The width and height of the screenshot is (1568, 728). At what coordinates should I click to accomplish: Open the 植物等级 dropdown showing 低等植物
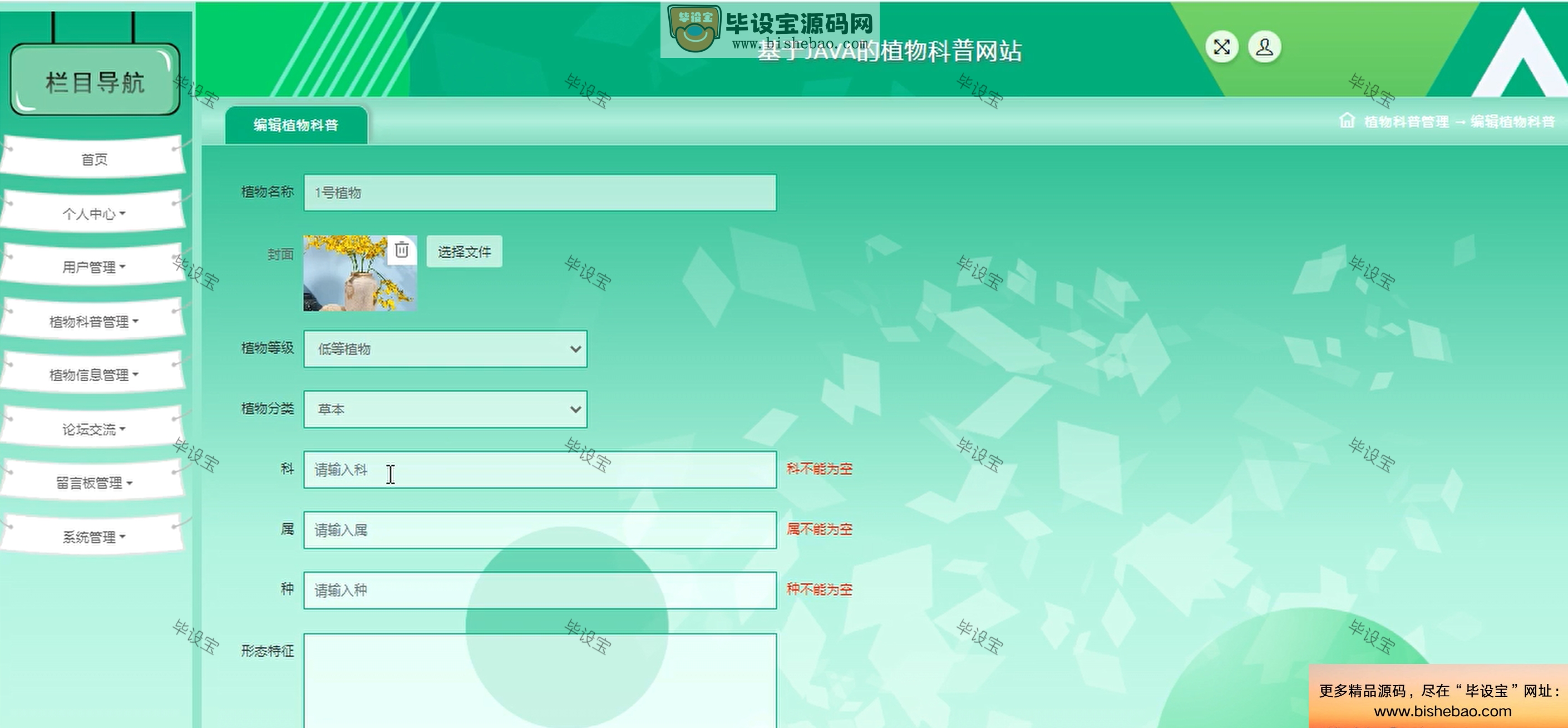pos(445,349)
